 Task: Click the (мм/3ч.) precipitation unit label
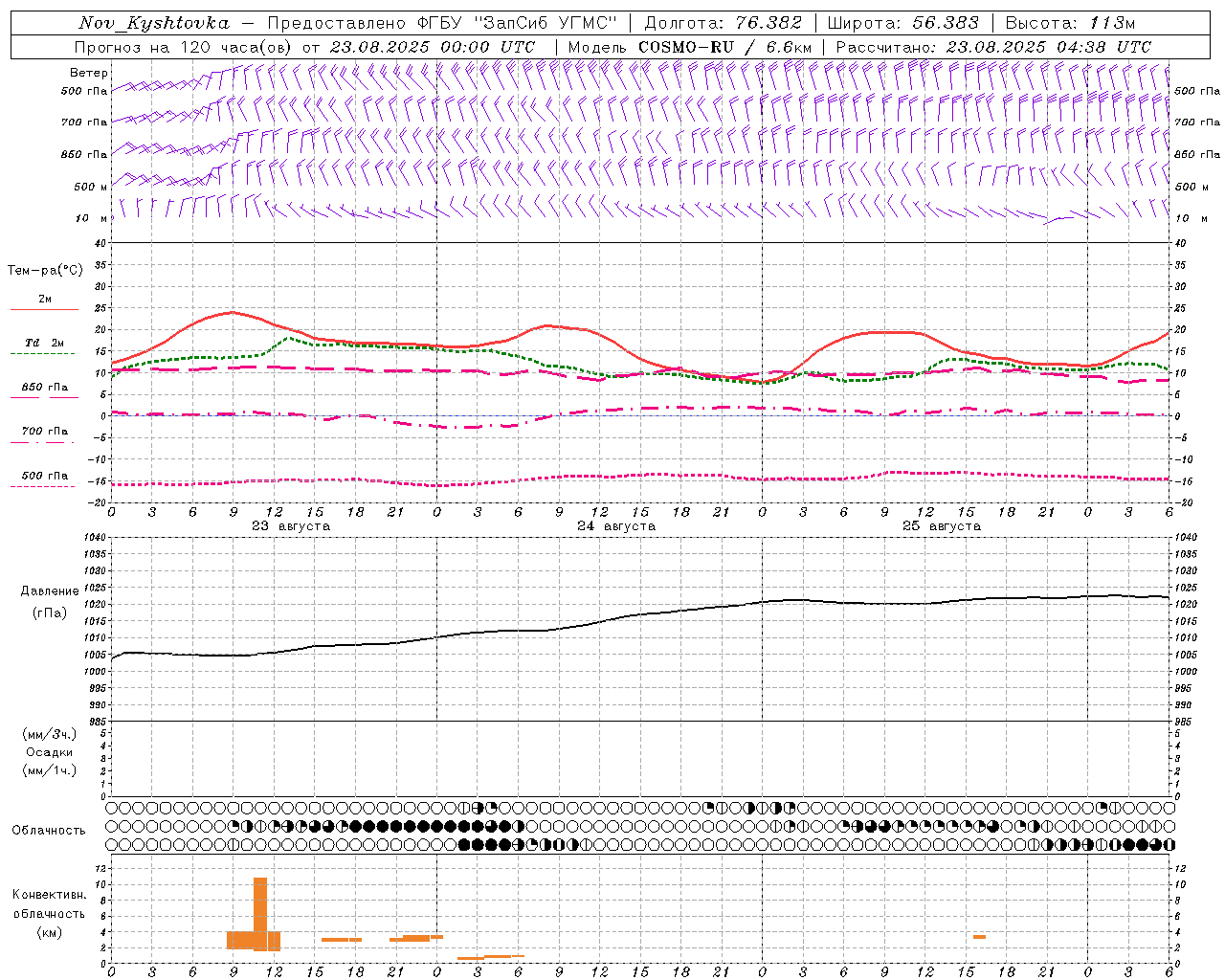click(x=50, y=735)
